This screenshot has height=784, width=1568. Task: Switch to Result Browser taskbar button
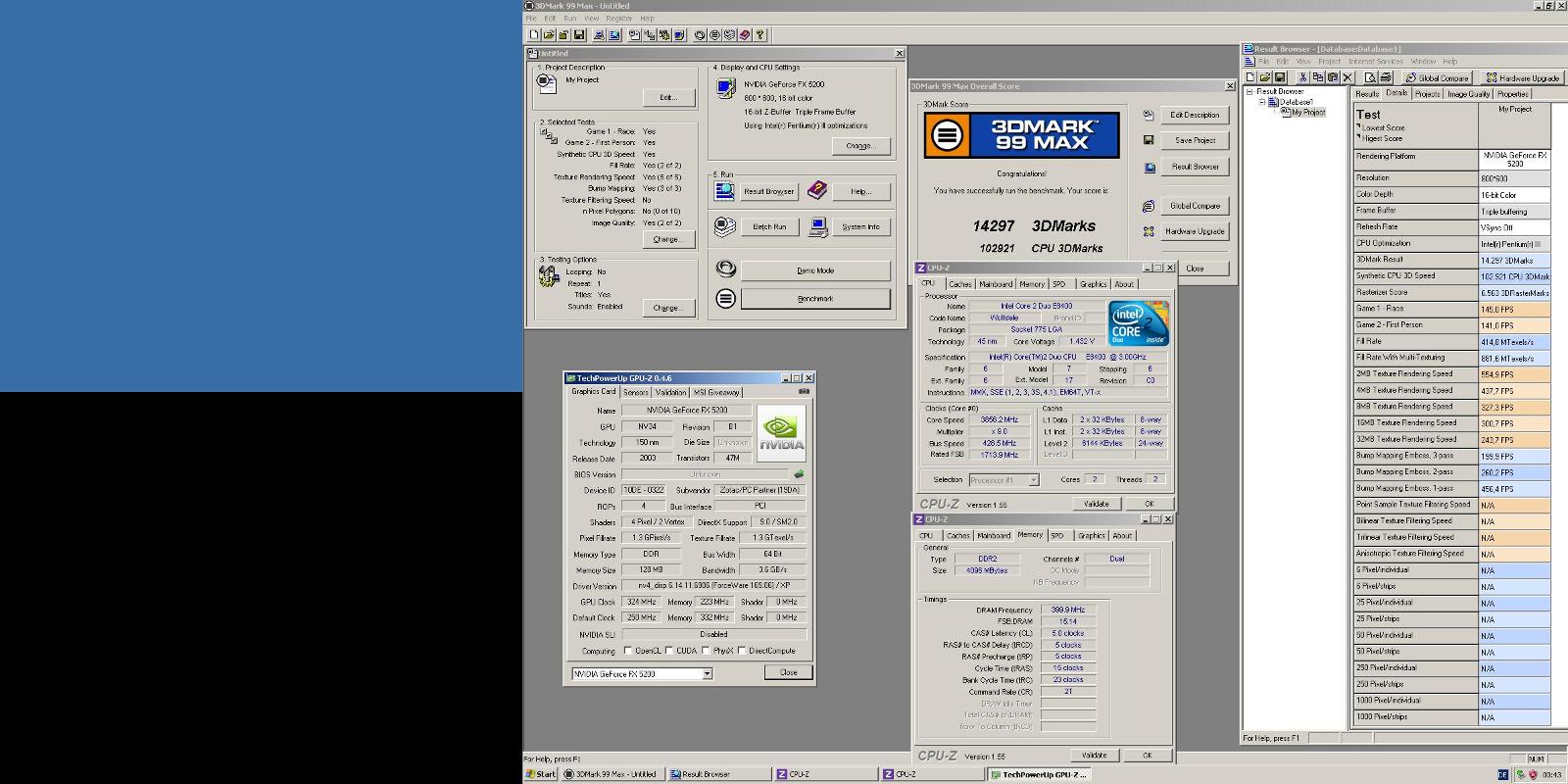(718, 774)
